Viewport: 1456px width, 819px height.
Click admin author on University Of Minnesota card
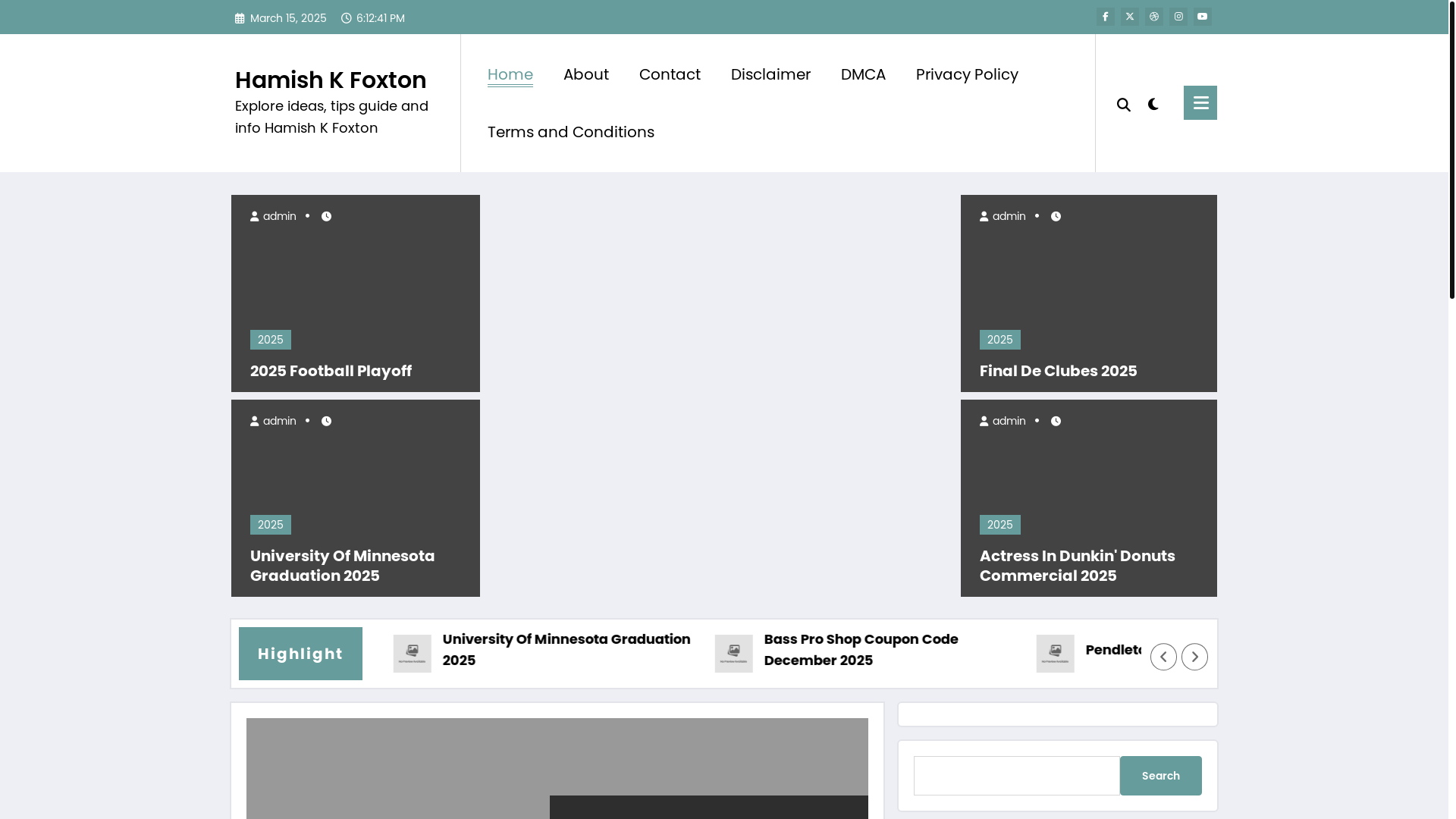273,421
